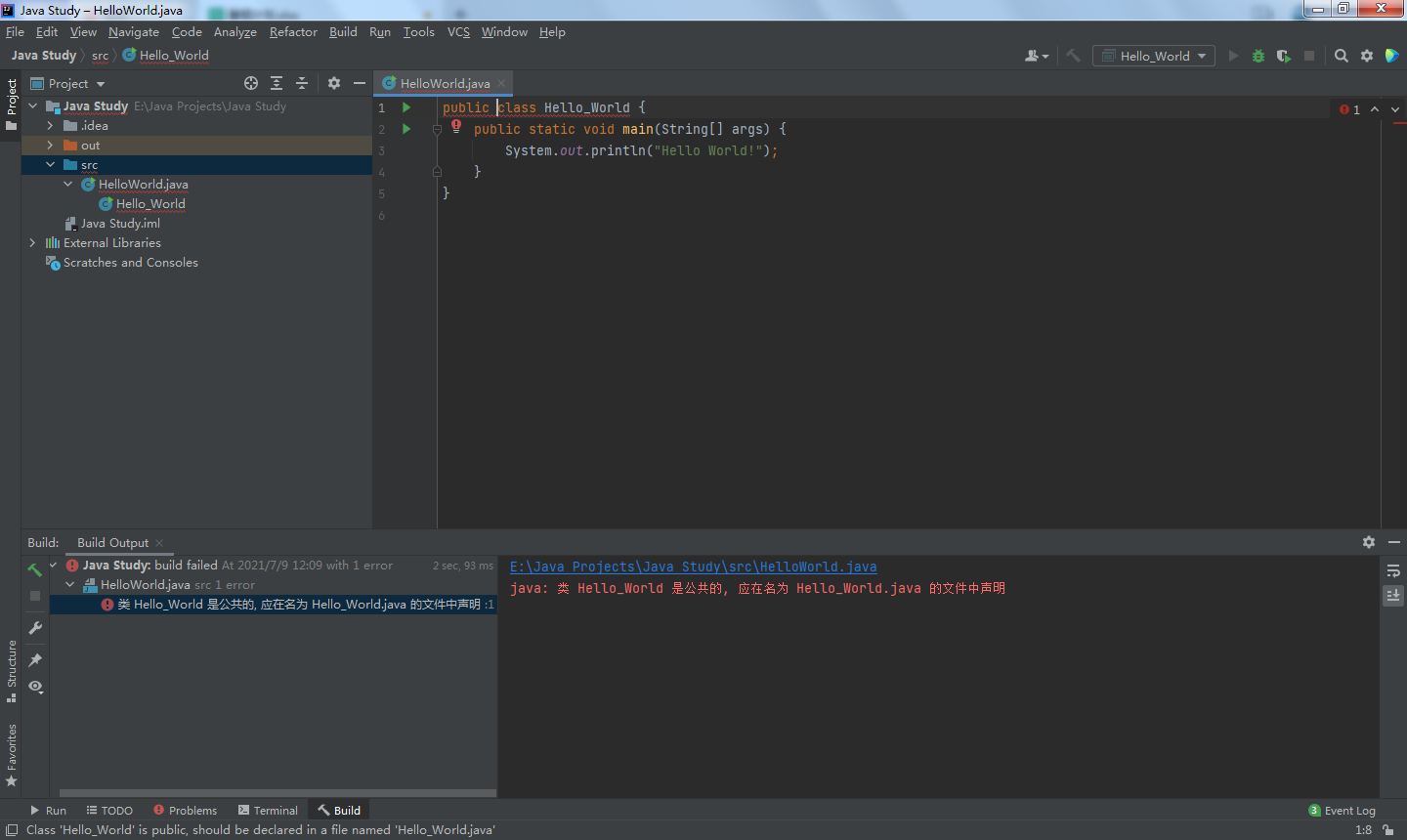This screenshot has width=1407, height=840.
Task: Toggle soft-wrap in build output
Action: [1393, 570]
